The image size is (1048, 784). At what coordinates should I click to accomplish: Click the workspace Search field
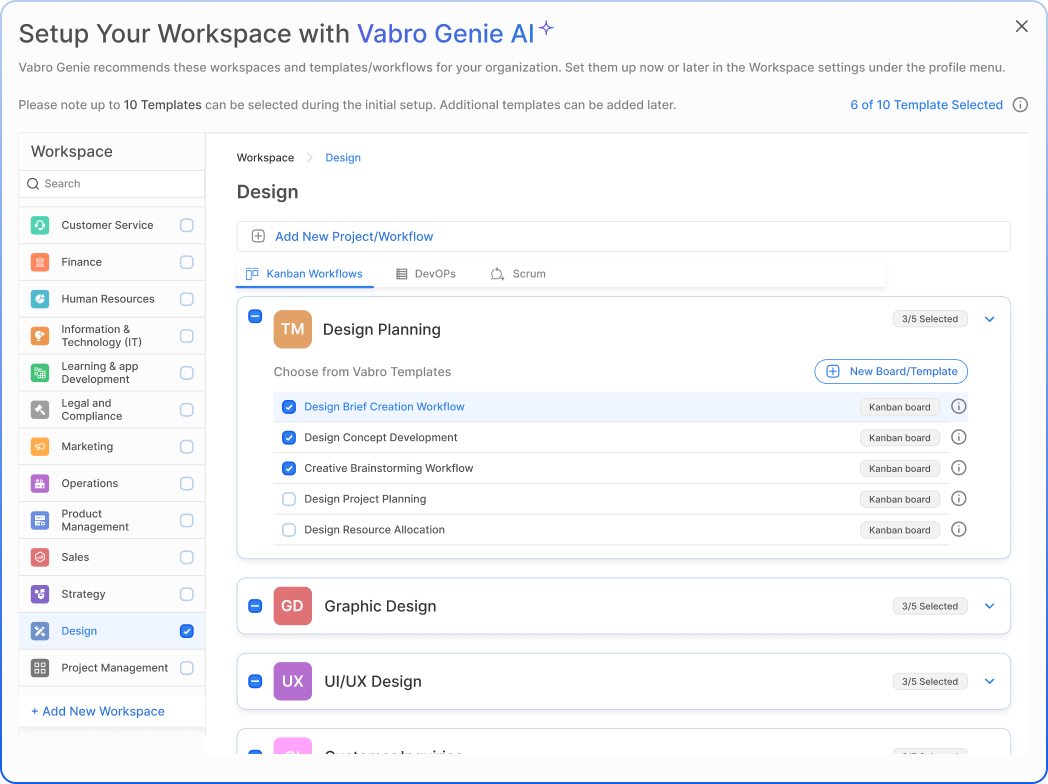(112, 184)
